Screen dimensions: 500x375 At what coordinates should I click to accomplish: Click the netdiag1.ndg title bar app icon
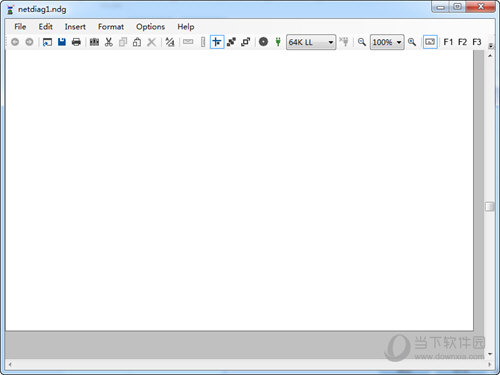coord(10,9)
